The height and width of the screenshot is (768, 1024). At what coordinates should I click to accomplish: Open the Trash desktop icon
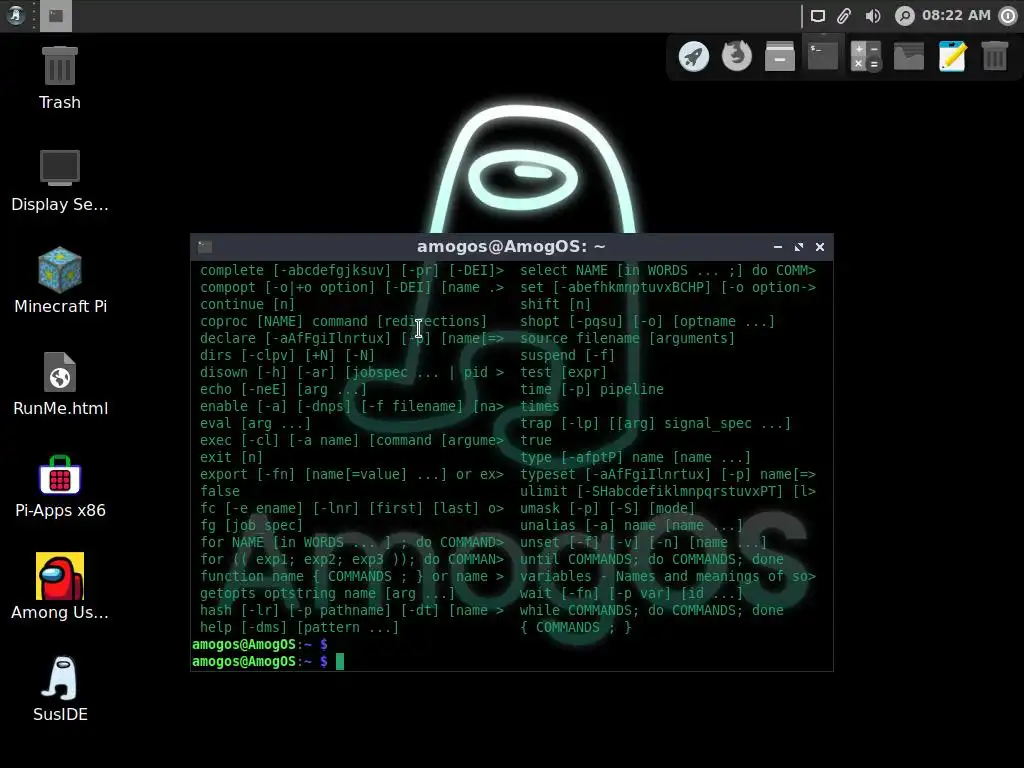point(59,77)
